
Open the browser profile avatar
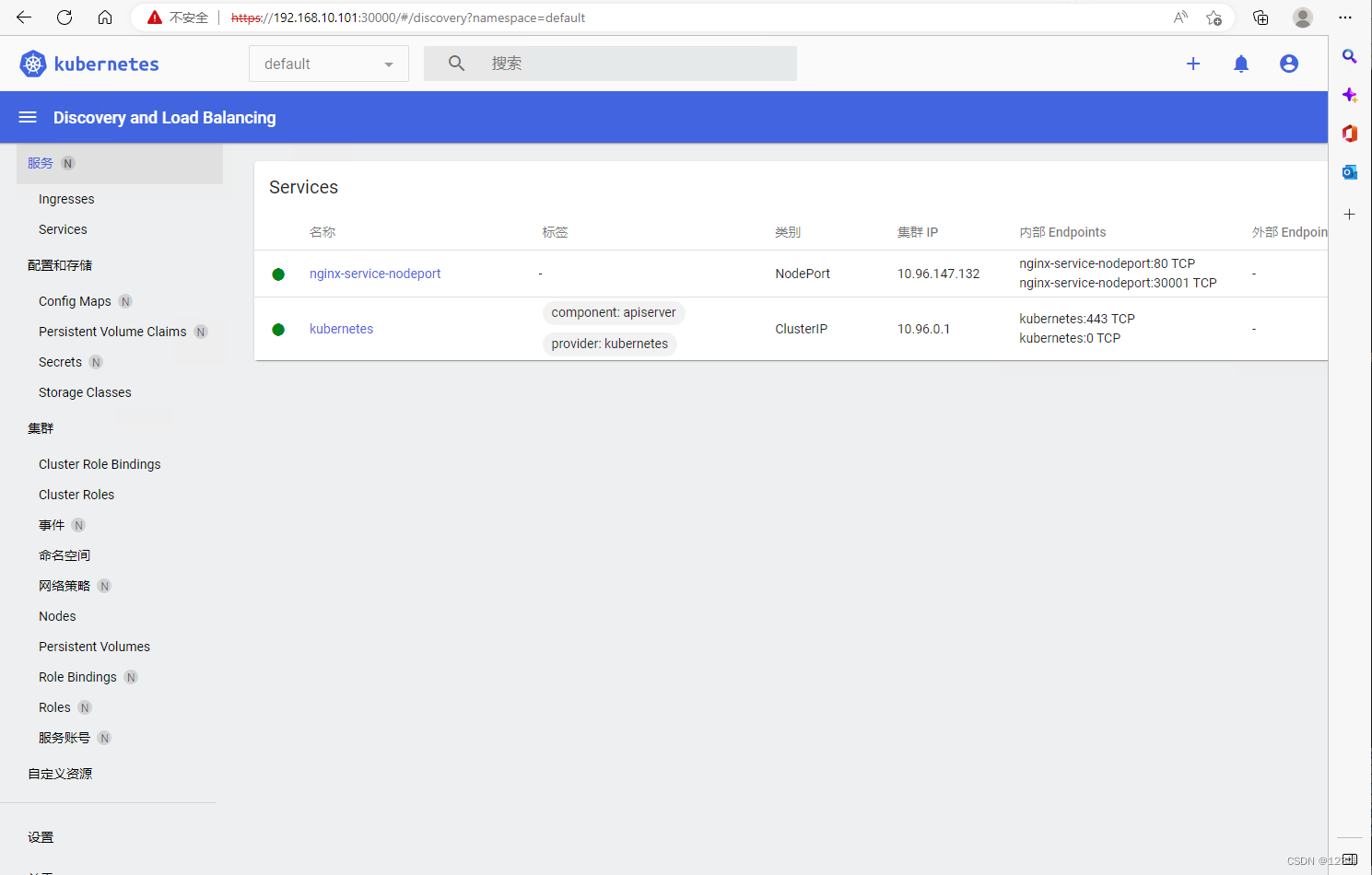pyautogui.click(x=1303, y=17)
